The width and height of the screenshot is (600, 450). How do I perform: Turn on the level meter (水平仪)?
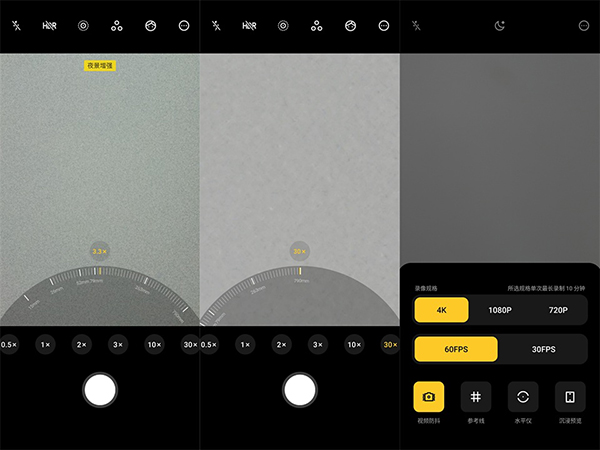(523, 397)
